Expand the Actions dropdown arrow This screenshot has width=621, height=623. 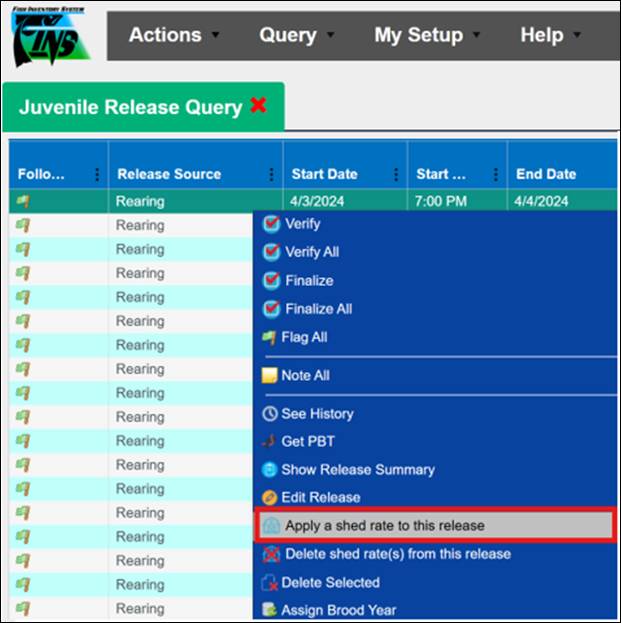coord(215,35)
